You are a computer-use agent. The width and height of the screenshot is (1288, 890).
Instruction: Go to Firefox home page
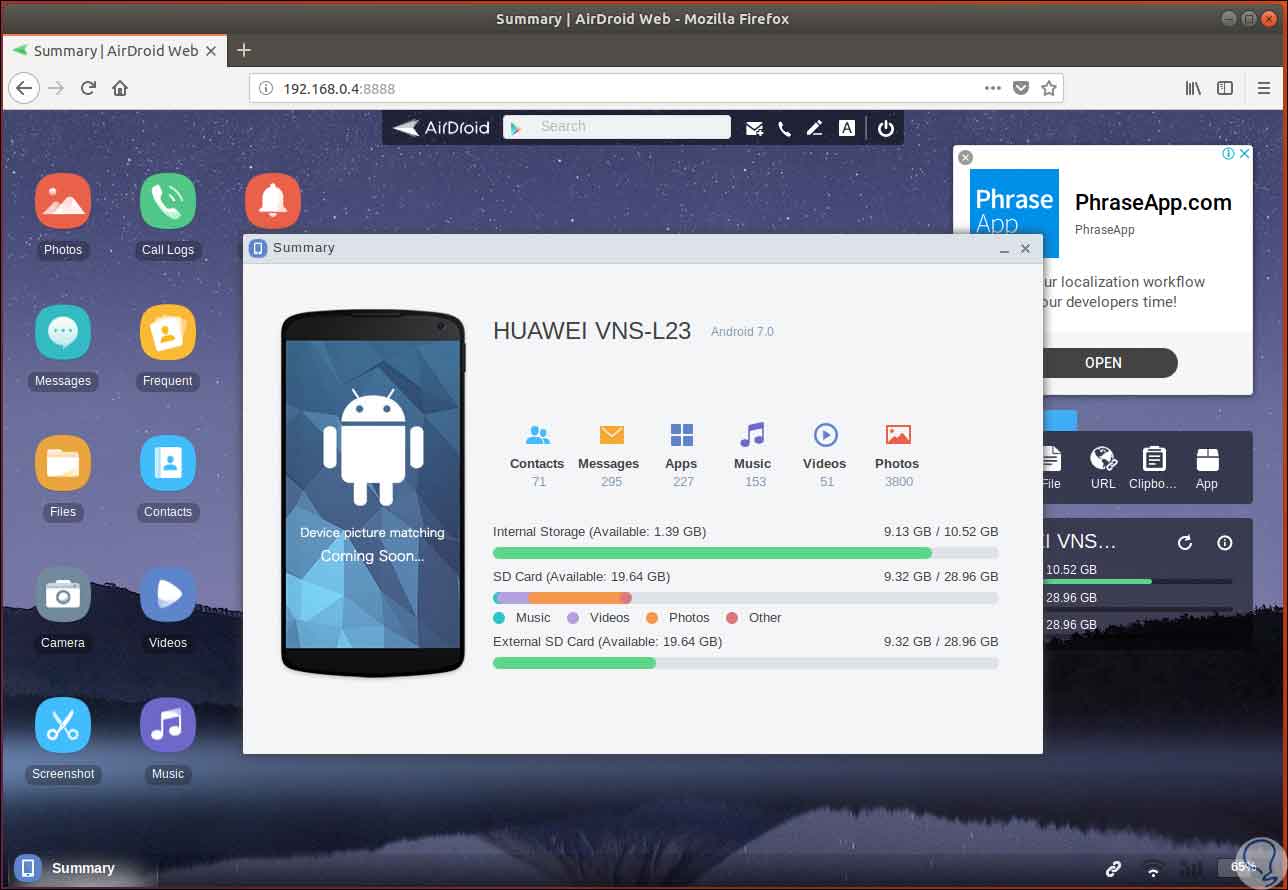(x=120, y=88)
